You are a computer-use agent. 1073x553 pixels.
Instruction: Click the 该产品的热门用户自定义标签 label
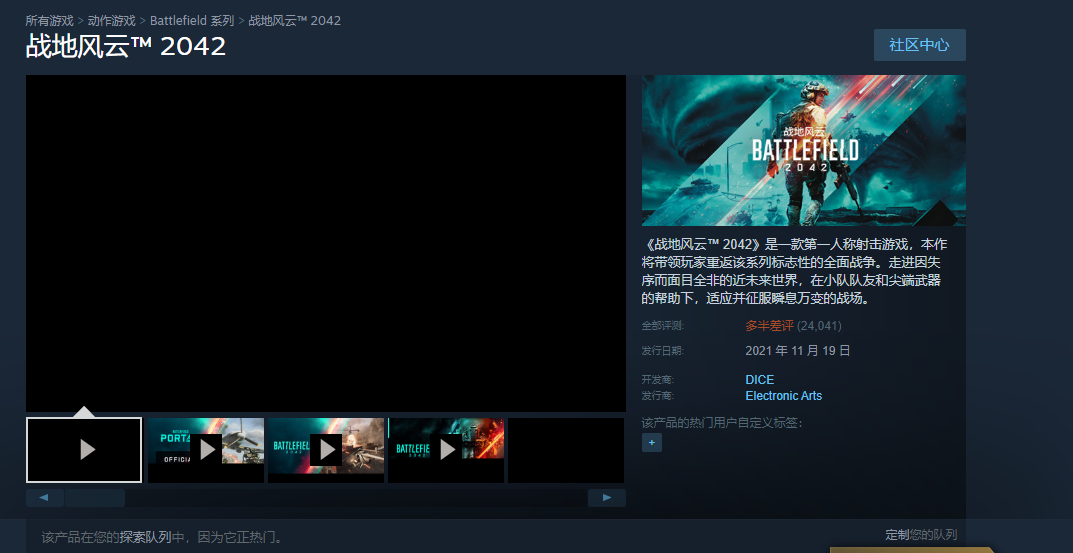tap(722, 423)
